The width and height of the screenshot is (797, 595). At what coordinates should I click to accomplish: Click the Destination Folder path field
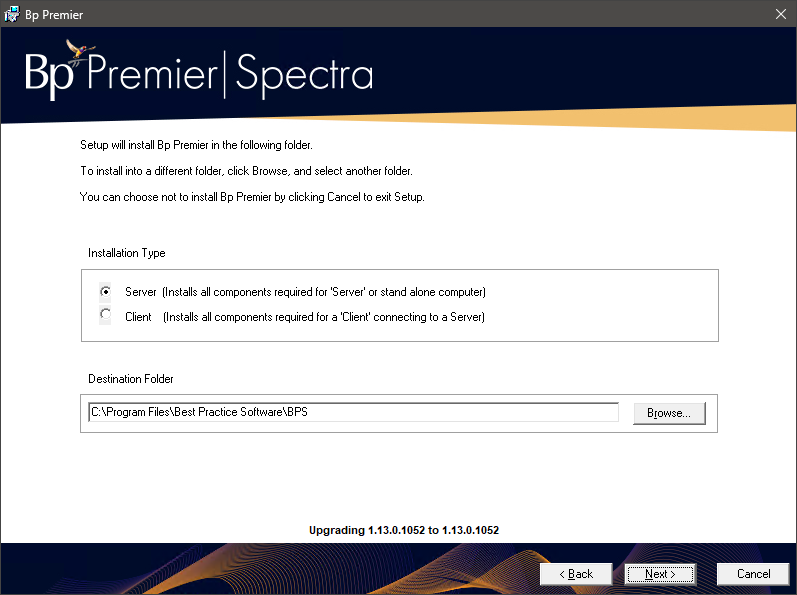coord(354,412)
